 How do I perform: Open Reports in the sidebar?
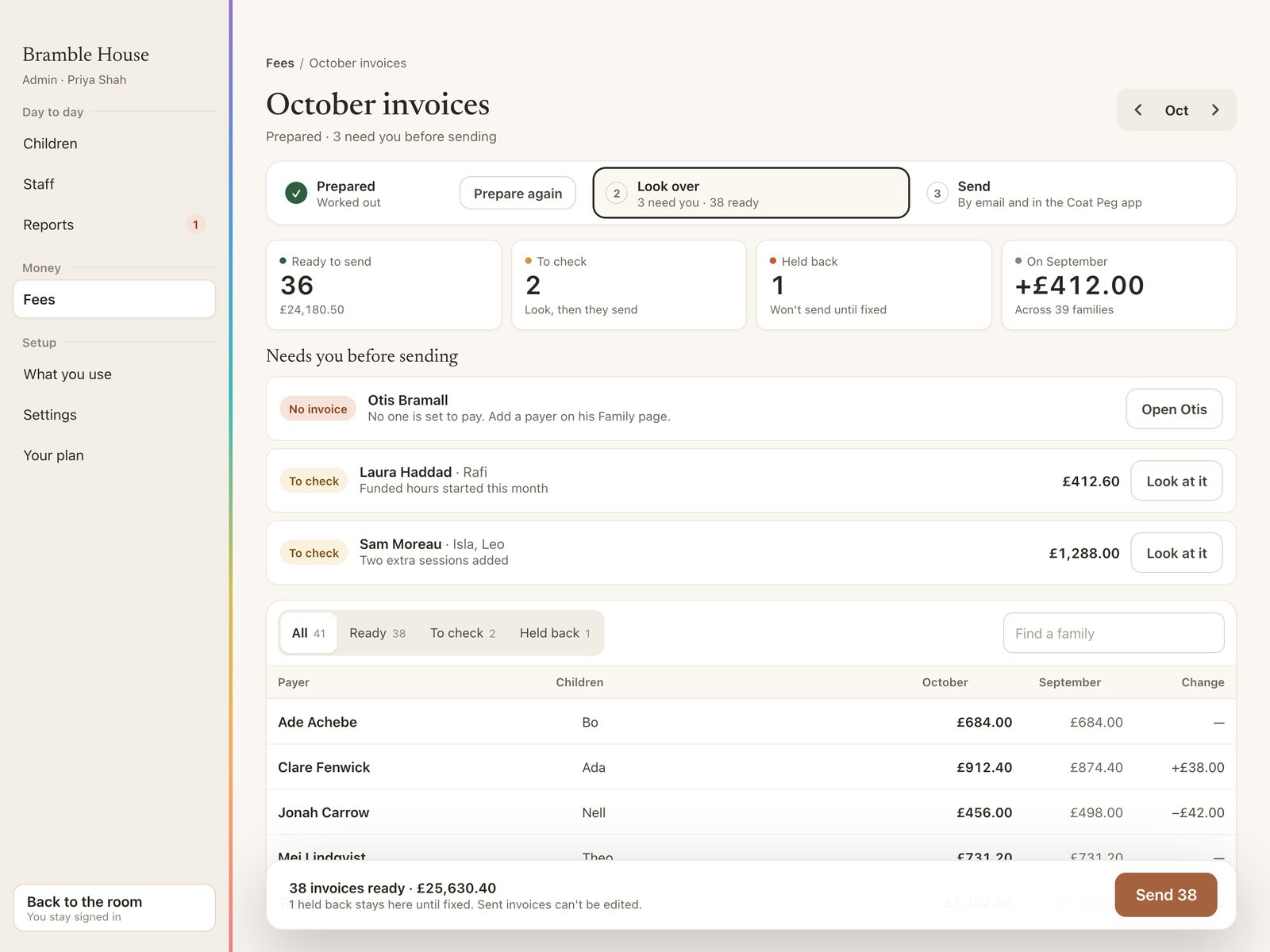[114, 225]
